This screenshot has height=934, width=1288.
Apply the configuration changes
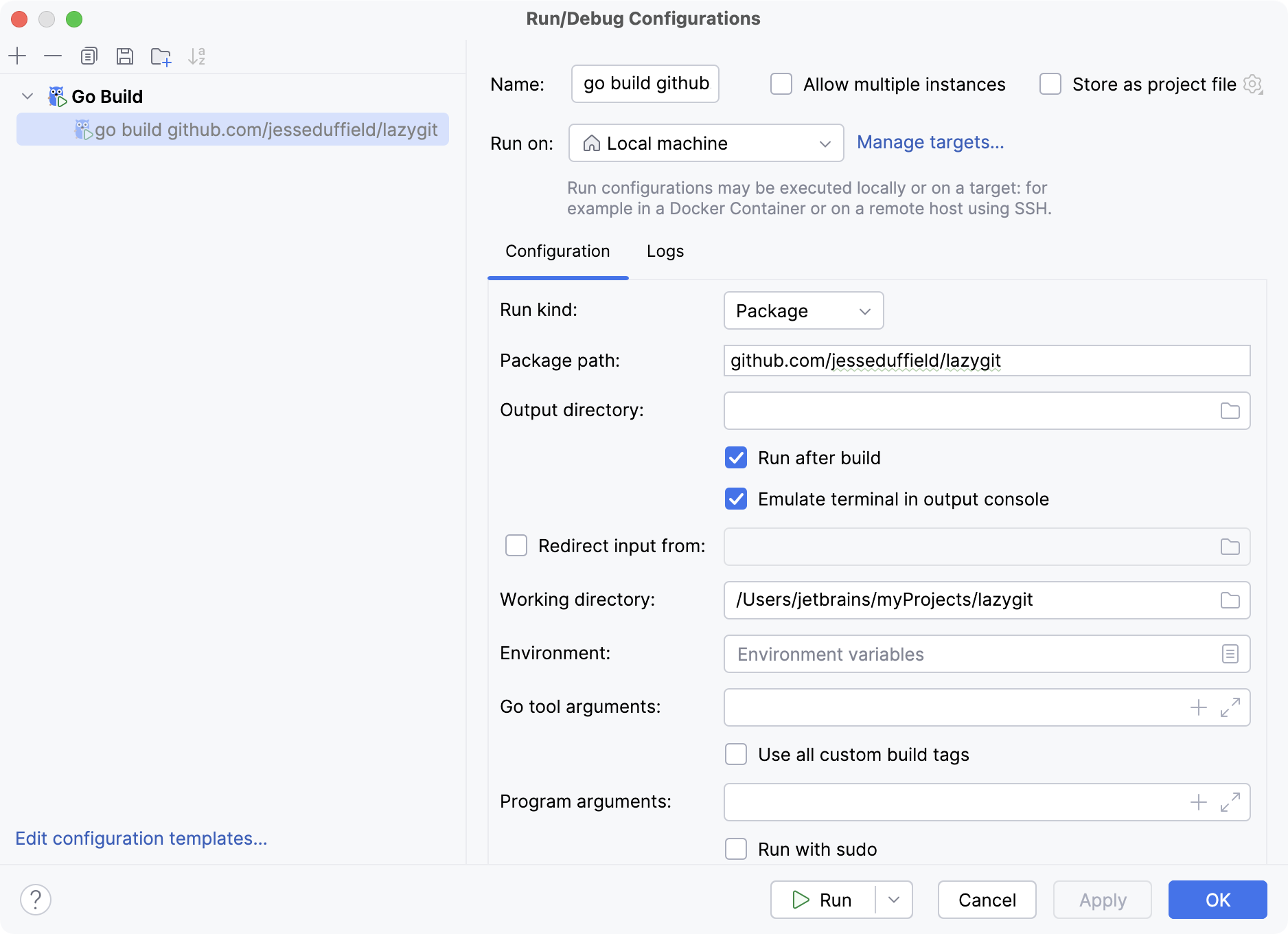[x=1101, y=900]
